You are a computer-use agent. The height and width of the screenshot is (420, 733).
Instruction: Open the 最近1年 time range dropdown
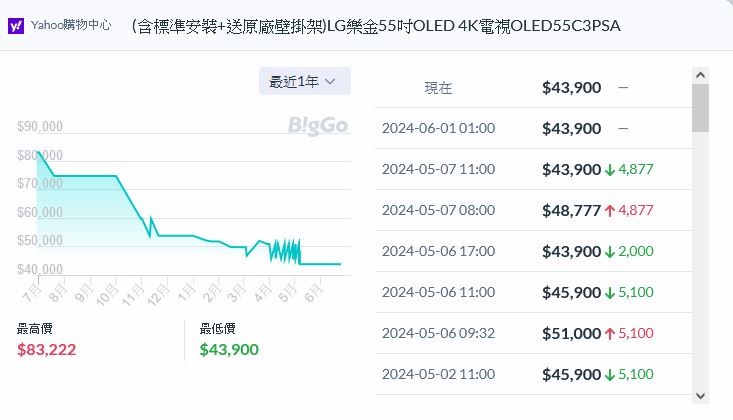pyautogui.click(x=304, y=82)
